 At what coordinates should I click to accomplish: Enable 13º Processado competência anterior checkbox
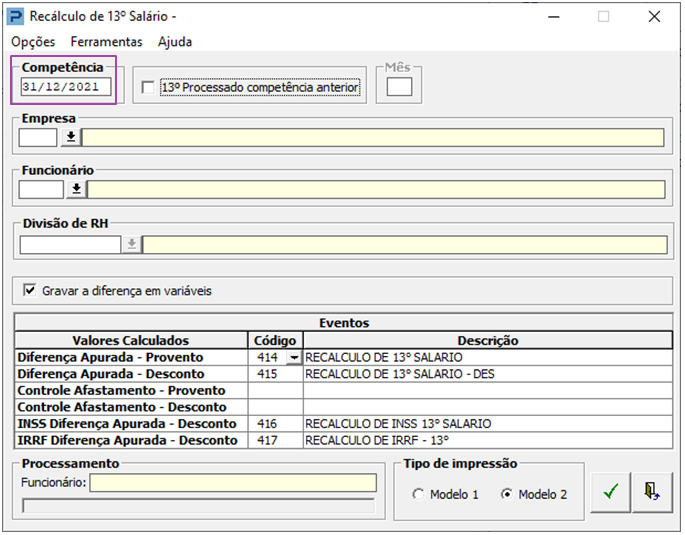(x=148, y=88)
